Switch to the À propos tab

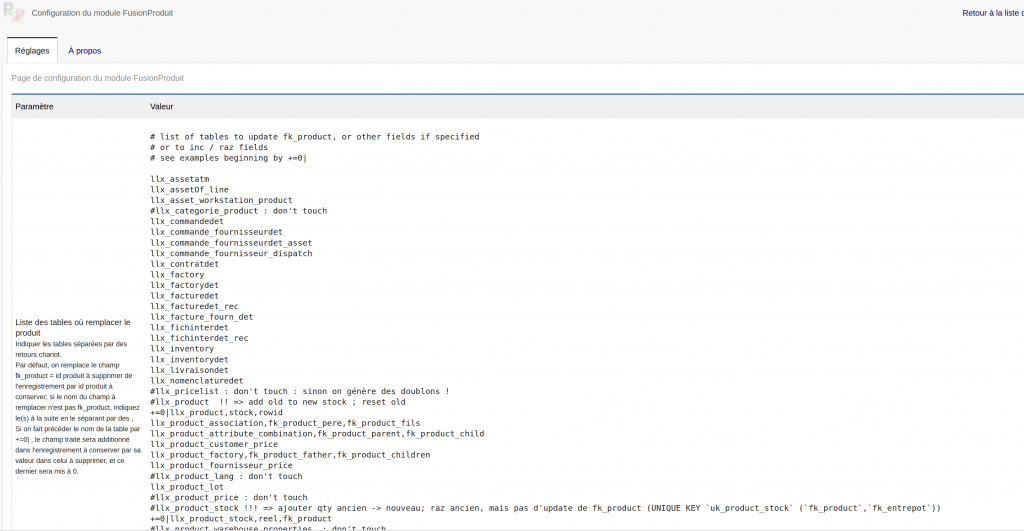click(84, 50)
